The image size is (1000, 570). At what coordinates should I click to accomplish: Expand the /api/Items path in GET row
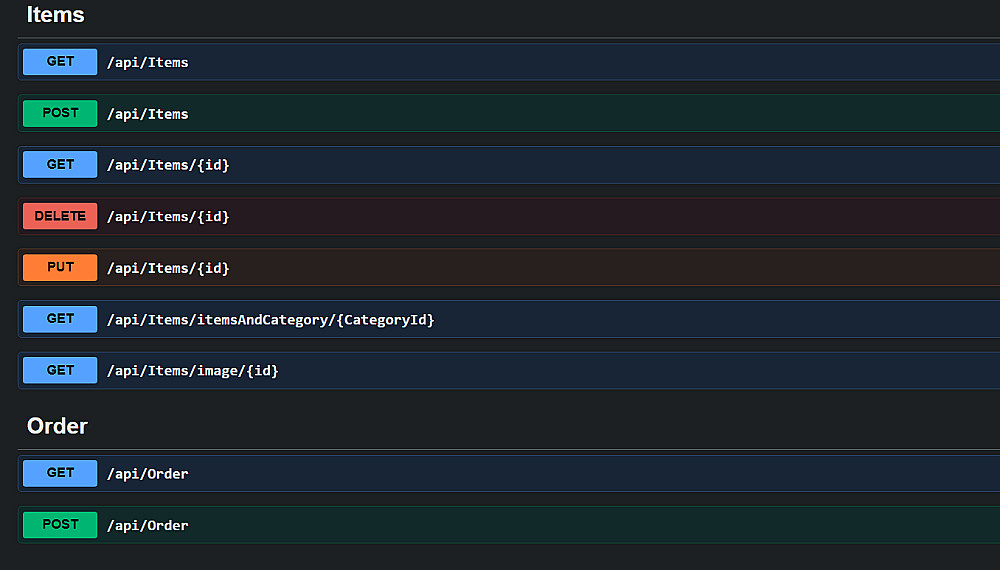[148, 62]
